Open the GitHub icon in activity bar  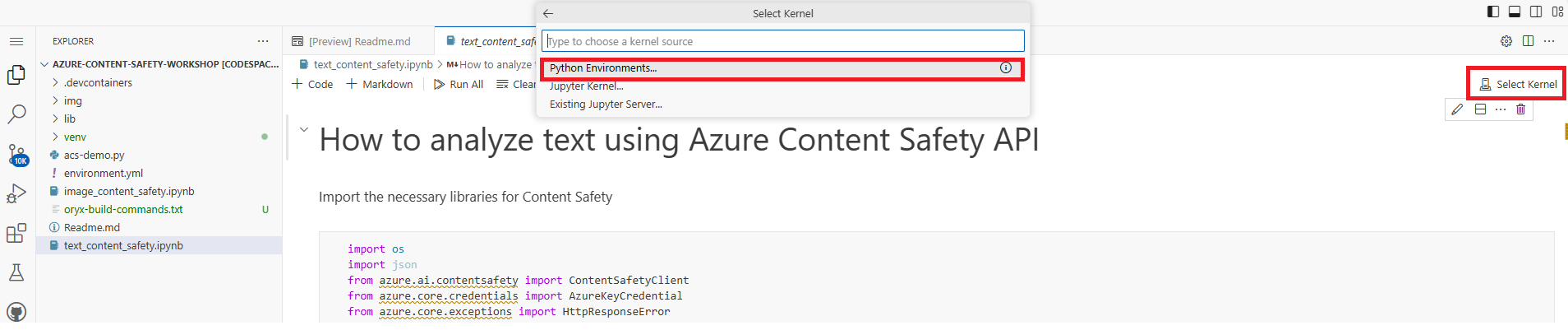tap(16, 313)
